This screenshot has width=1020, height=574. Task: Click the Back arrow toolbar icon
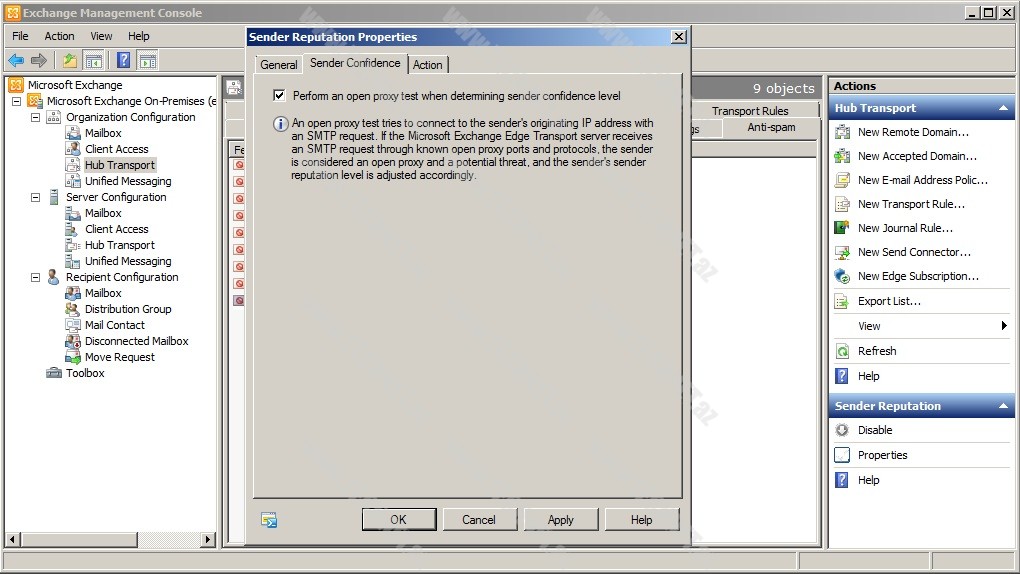(x=16, y=60)
